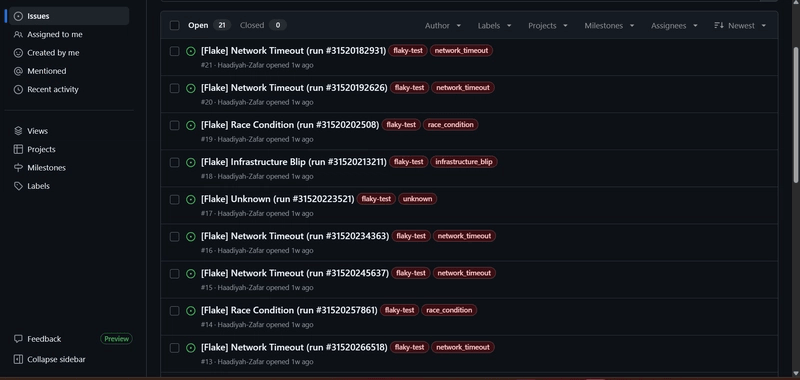
Task: Open issue Unknown run #31520223521
Action: coord(278,199)
